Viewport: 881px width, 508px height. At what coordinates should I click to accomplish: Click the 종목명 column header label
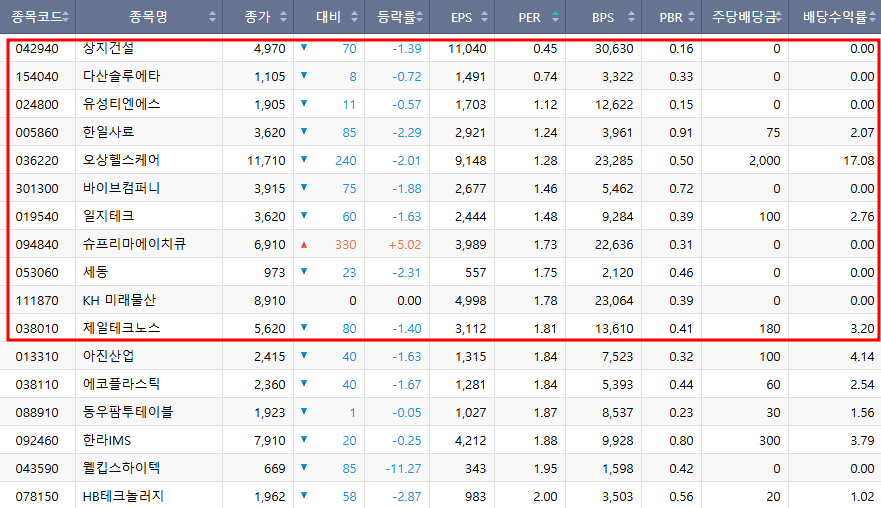click(148, 17)
